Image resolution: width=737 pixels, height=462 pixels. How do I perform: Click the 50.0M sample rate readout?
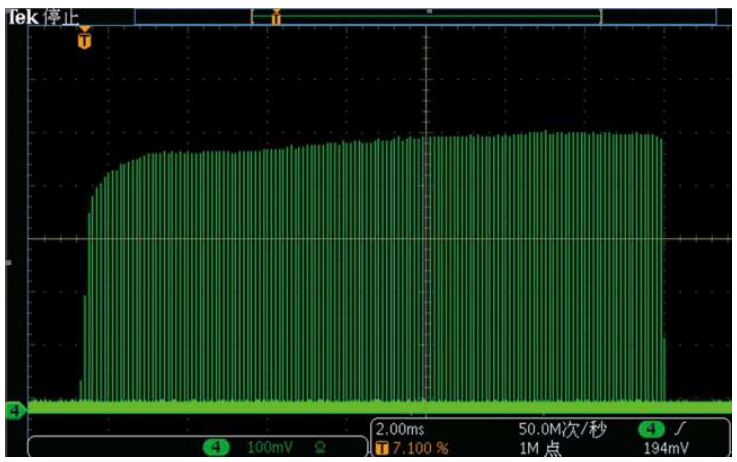point(563,429)
